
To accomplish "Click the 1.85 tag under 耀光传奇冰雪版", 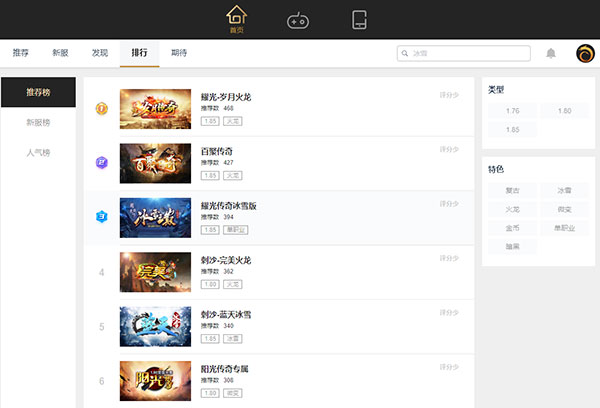I will (210, 230).
